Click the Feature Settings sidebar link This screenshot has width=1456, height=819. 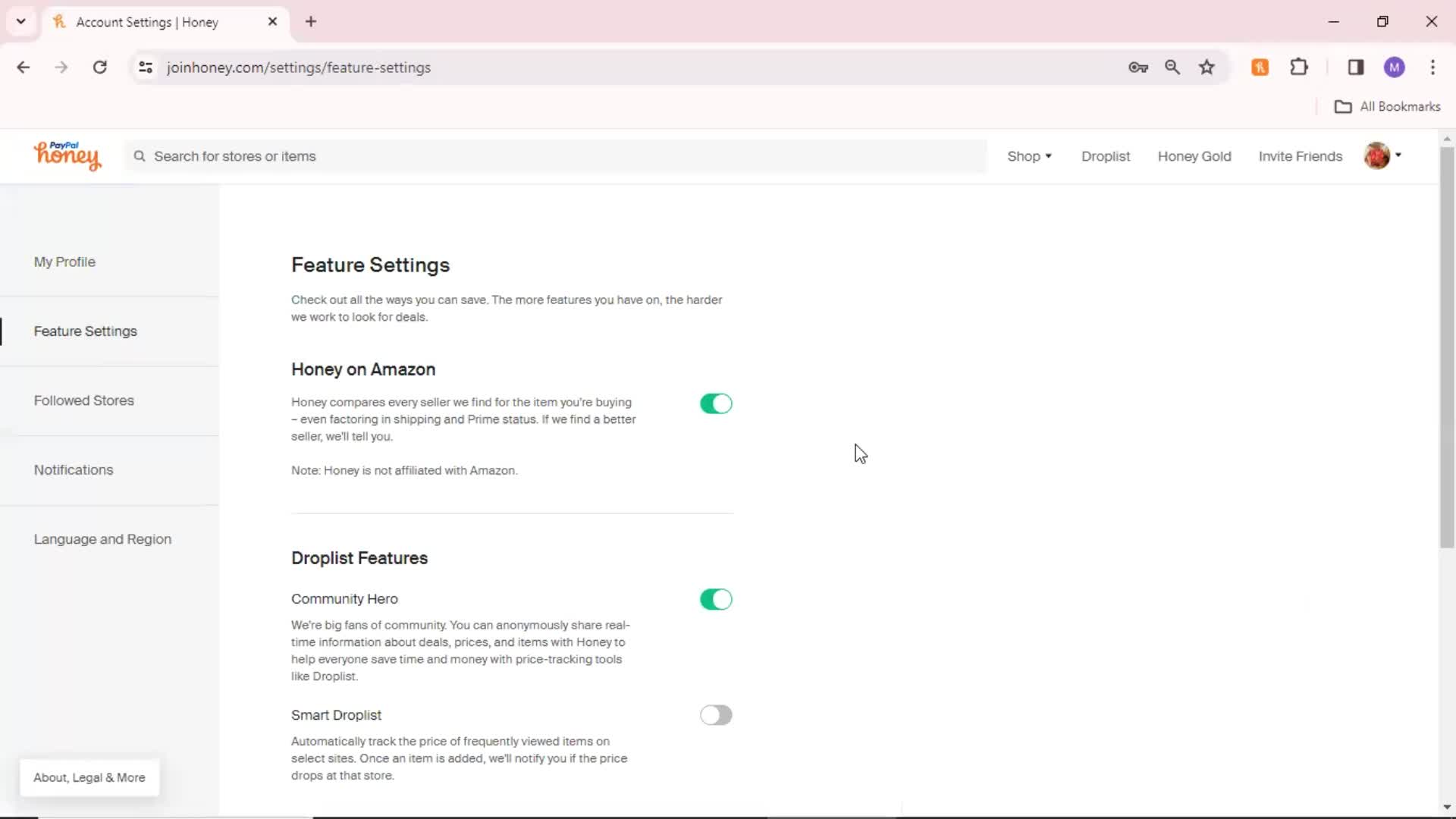pos(85,331)
